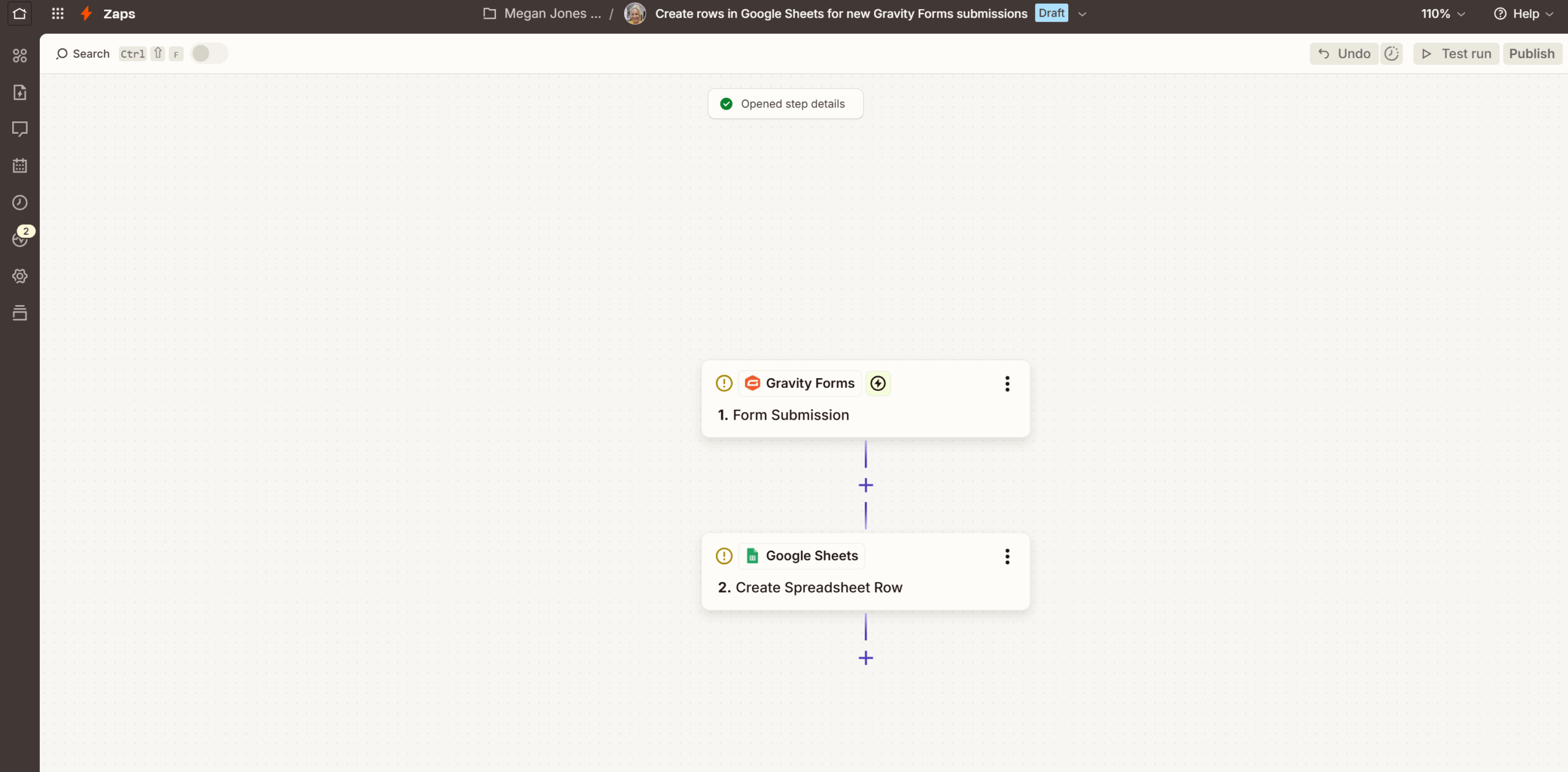Open the versions stack sidebar icon

20,313
